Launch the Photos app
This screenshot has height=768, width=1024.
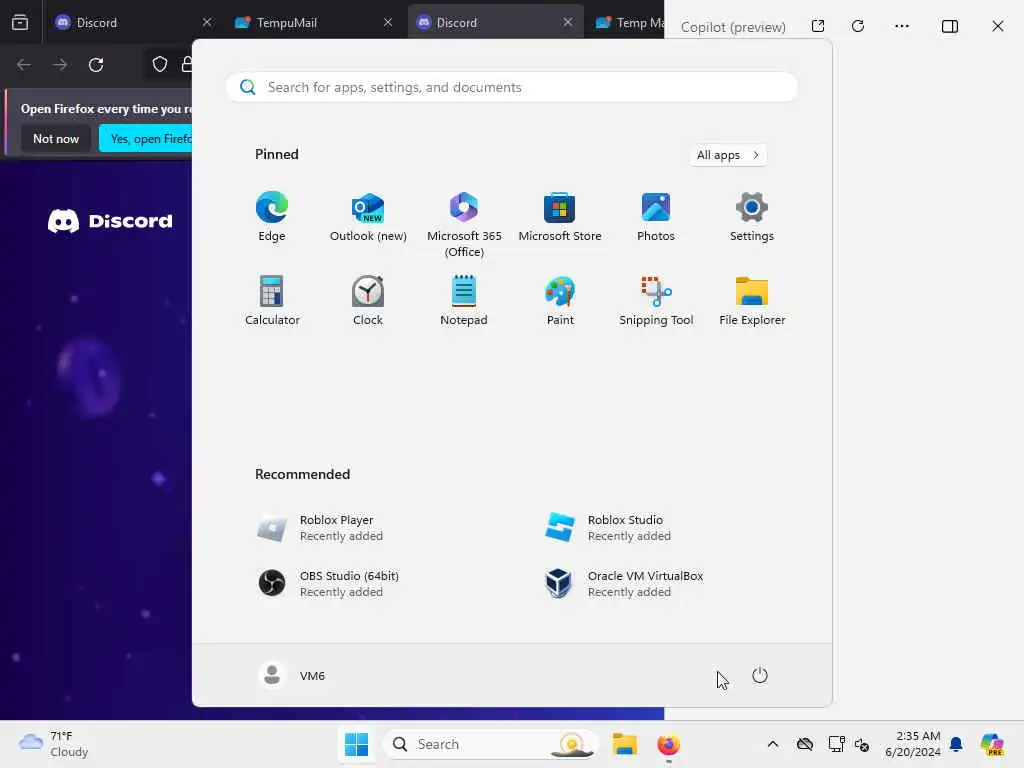656,217
